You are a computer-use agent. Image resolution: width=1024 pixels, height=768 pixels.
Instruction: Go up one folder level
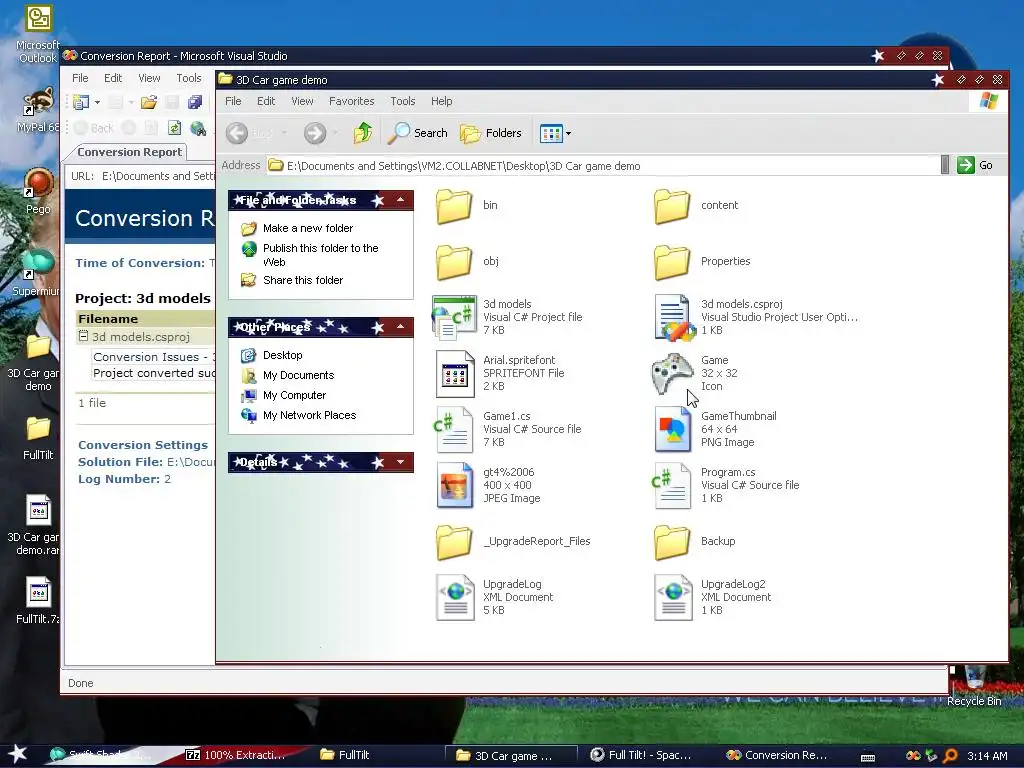pyautogui.click(x=362, y=133)
